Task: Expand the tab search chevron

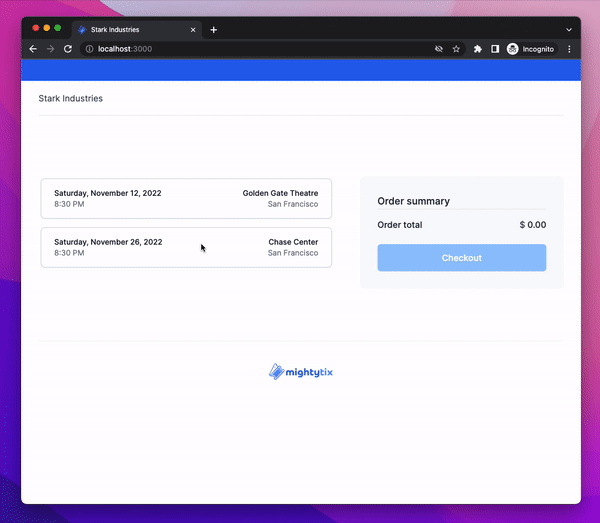Action: tap(569, 30)
